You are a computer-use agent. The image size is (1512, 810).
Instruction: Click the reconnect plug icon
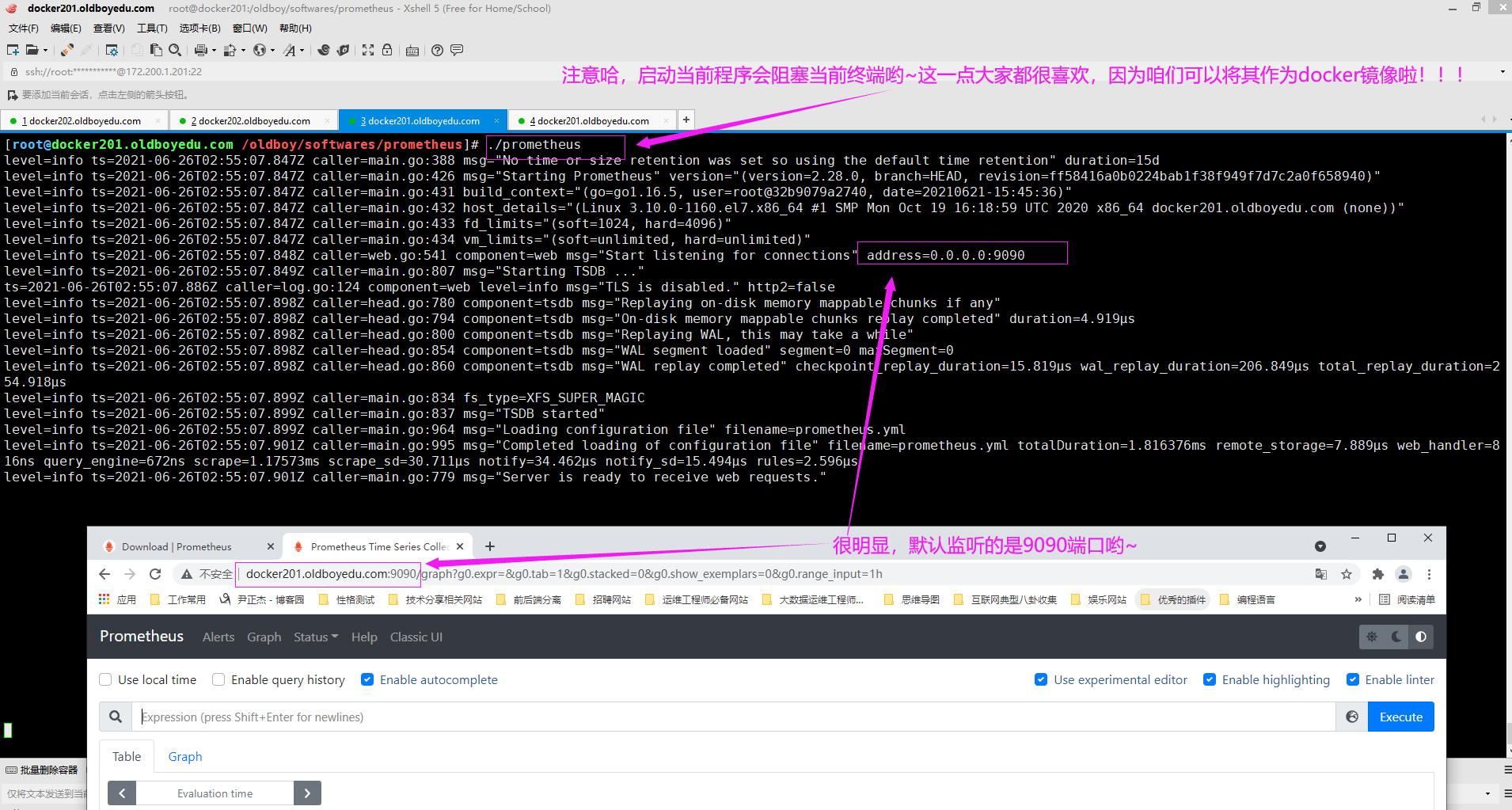pos(67,50)
